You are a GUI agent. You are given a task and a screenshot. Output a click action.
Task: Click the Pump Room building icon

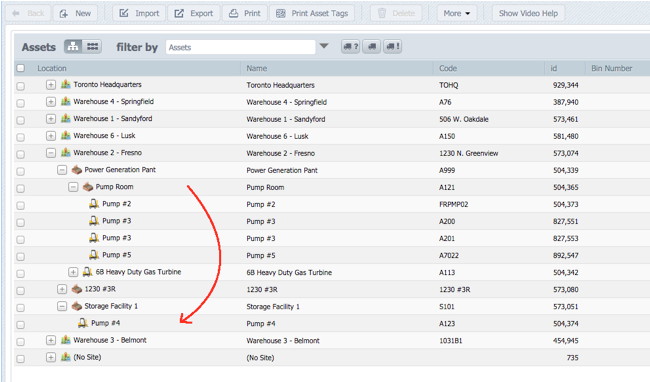(x=87, y=187)
